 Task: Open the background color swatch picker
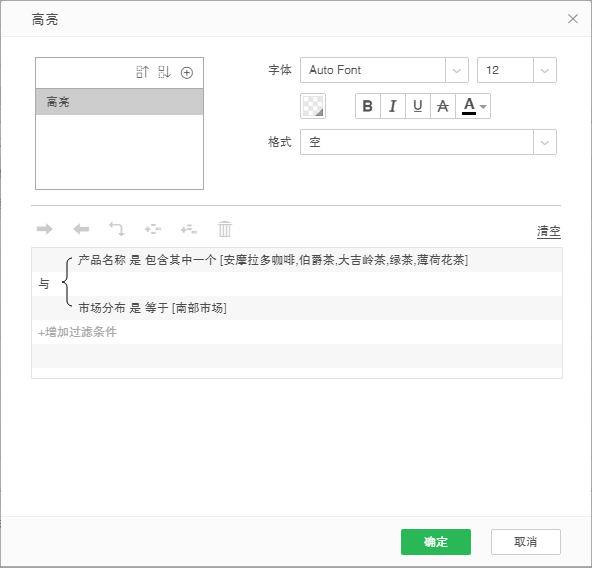pos(313,106)
